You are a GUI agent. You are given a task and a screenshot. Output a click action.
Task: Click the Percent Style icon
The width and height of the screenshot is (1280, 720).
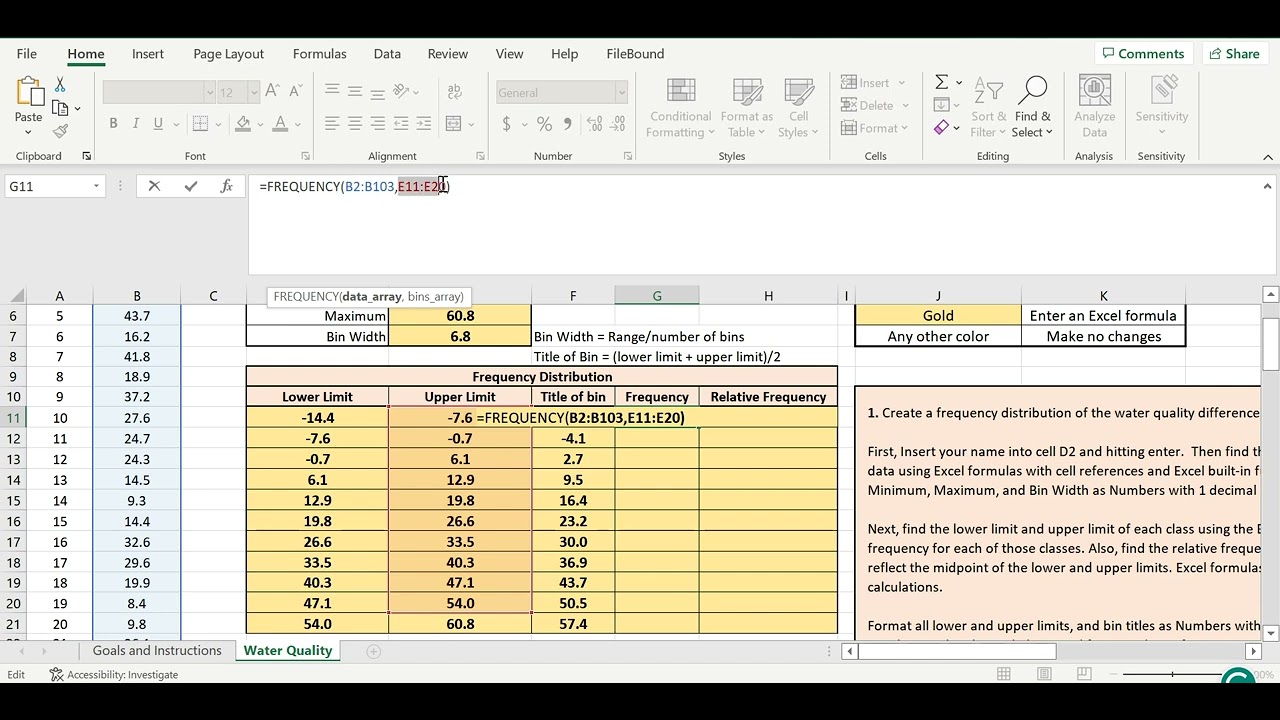pos(544,124)
